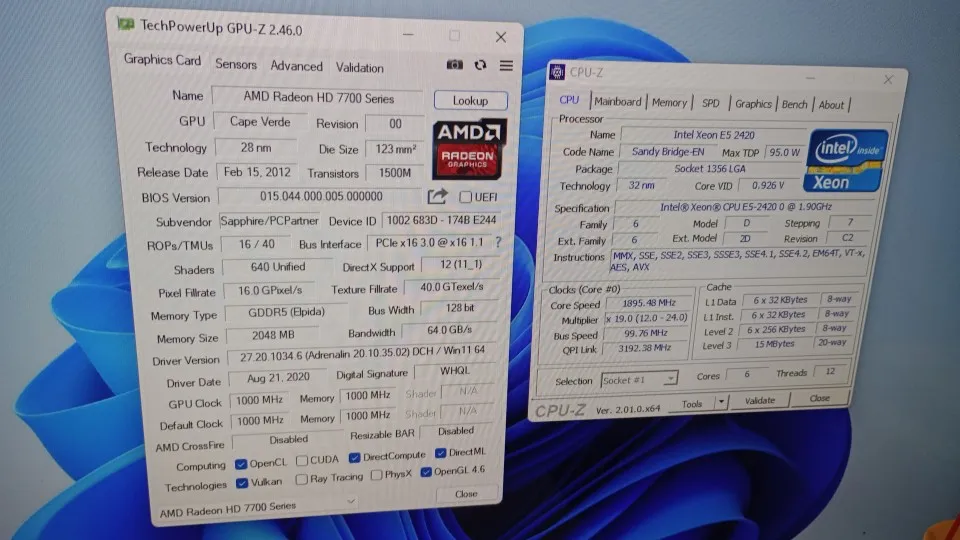
Task: Click the Feb 15, 2012 release date value
Action: (257, 172)
